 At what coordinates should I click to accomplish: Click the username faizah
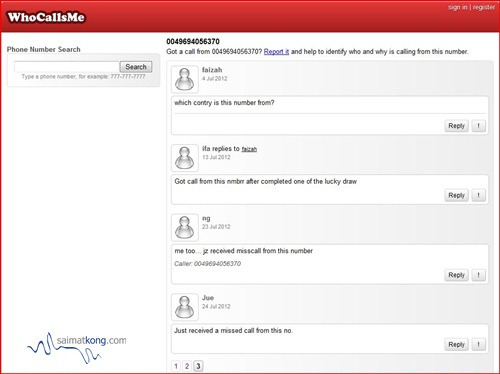click(x=212, y=70)
